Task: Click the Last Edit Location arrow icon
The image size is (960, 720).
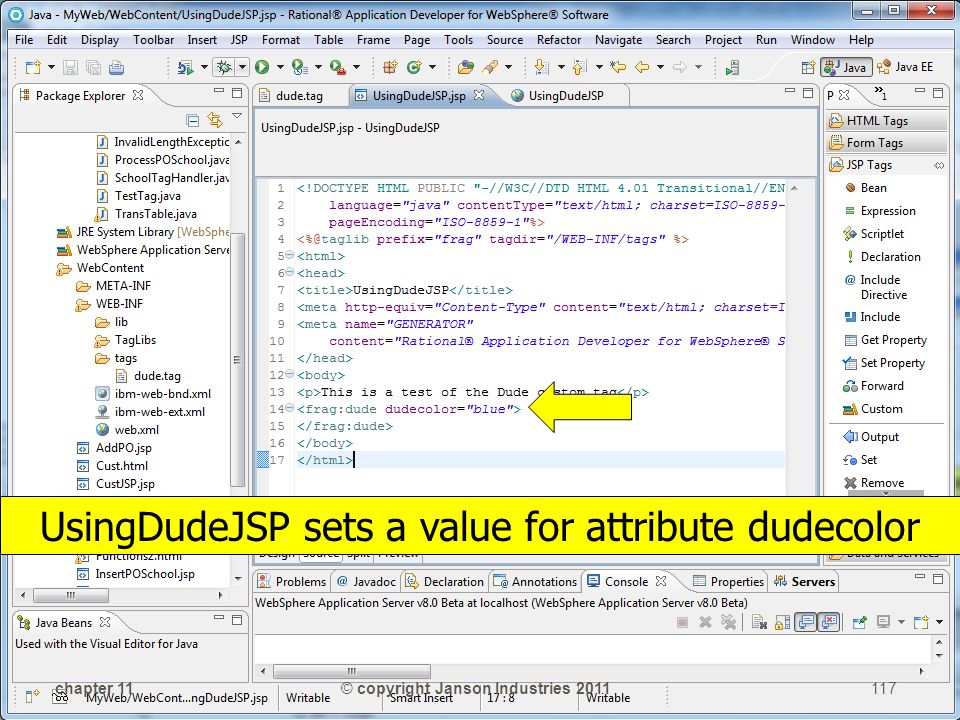Action: click(x=618, y=67)
